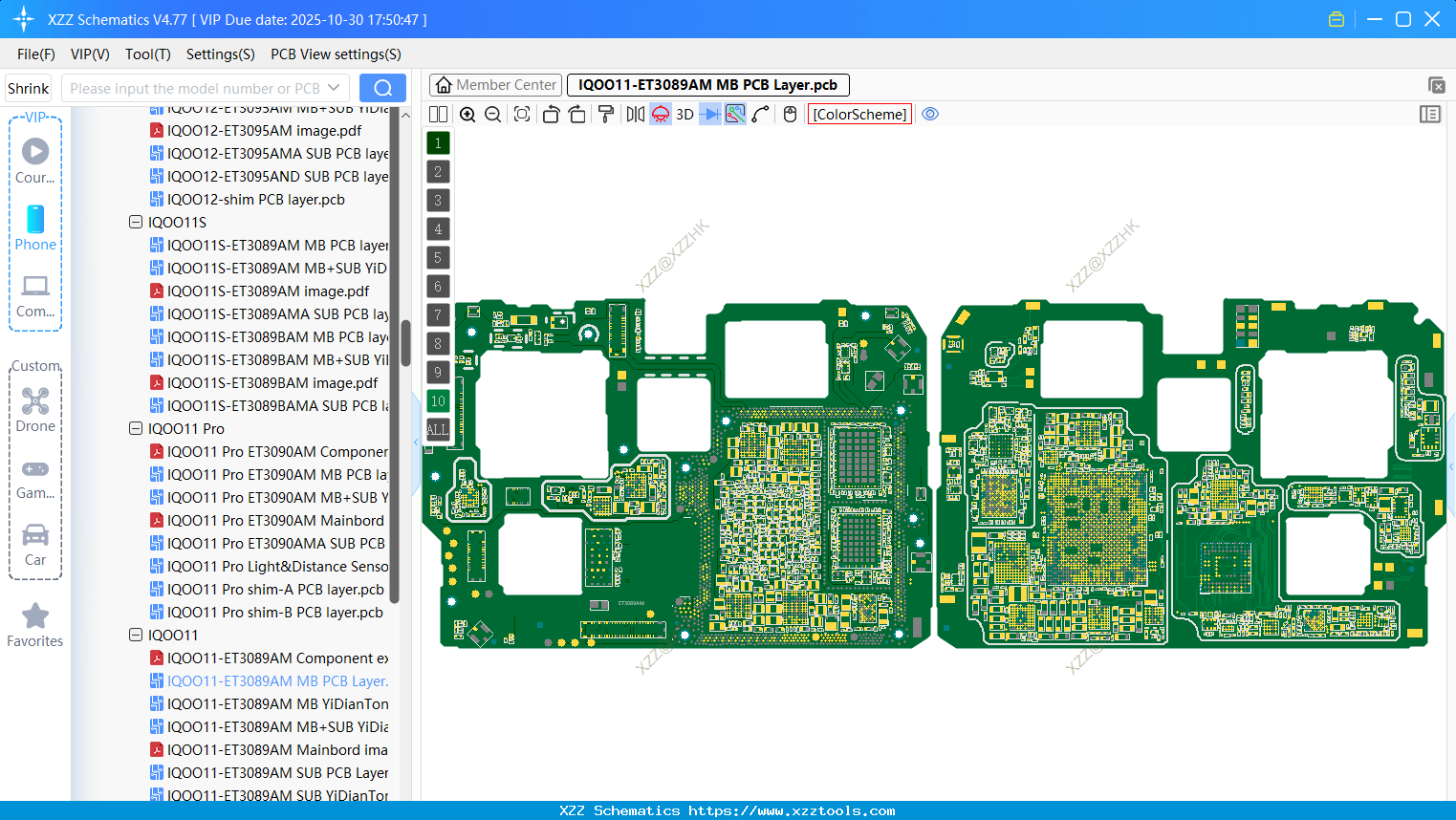1456x820 pixels.
Task: Select the curve measurement tool
Action: point(758,114)
